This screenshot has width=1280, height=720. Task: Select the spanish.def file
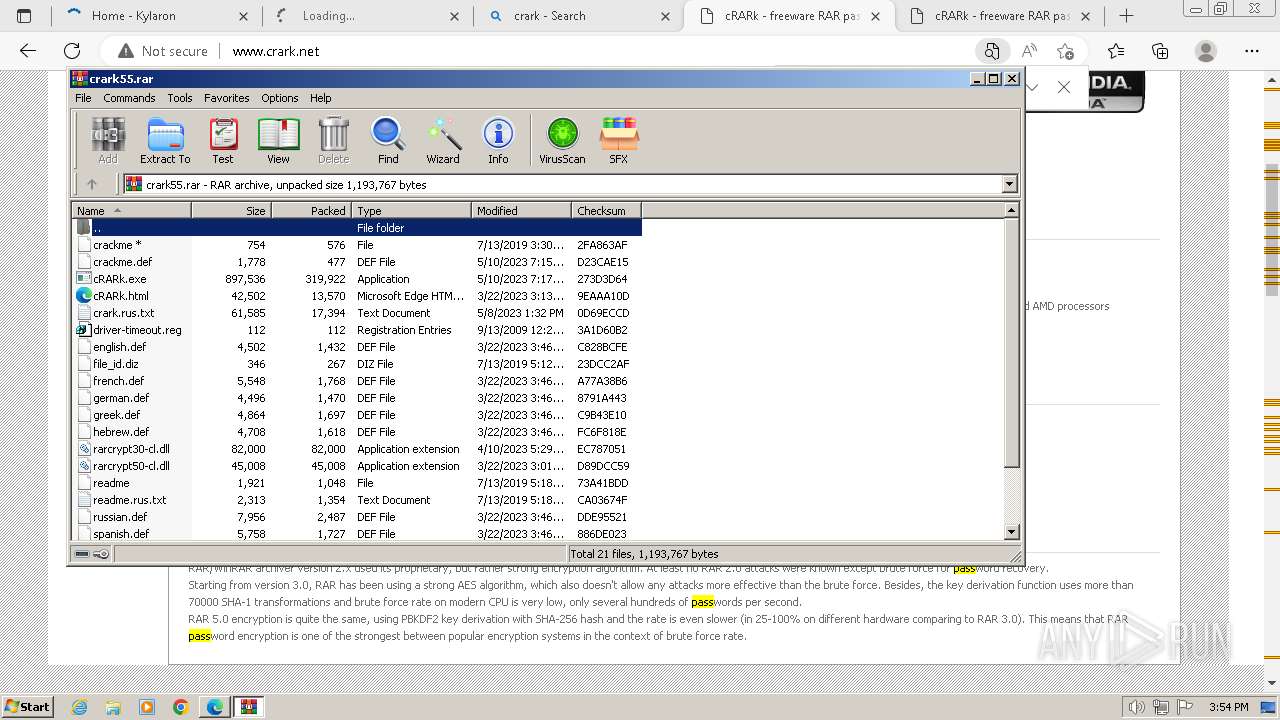click(x=357, y=534)
